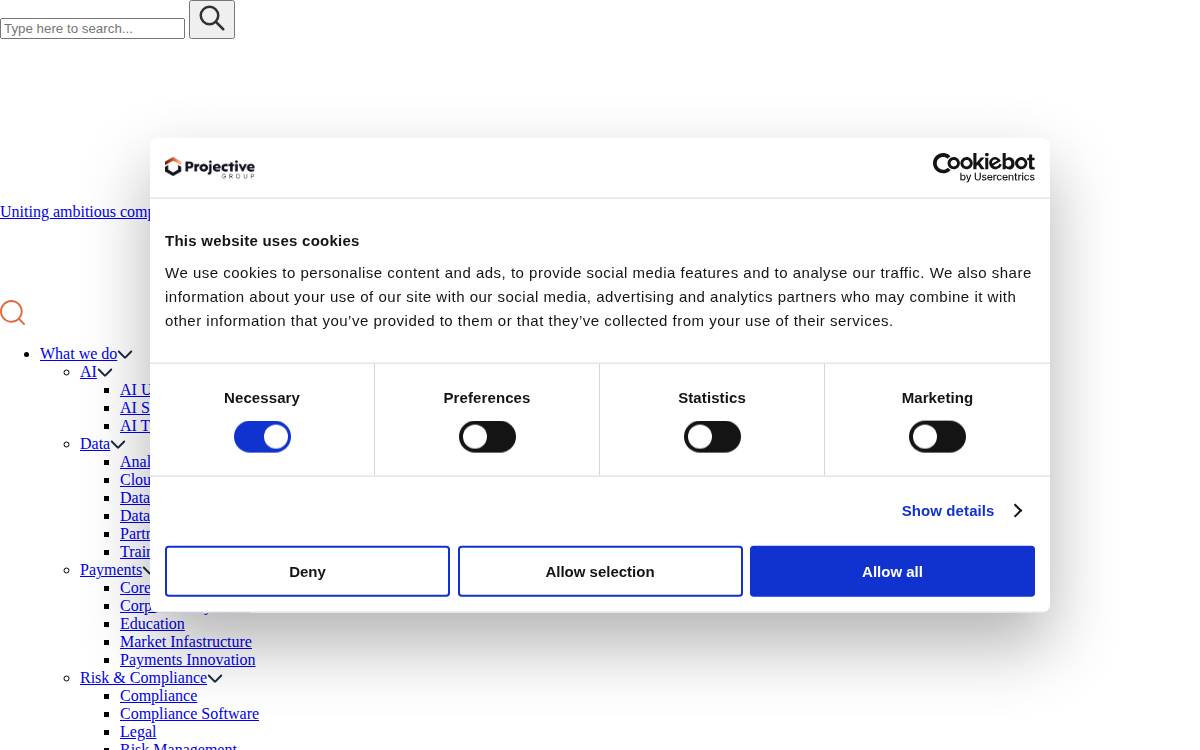
Task: Click the Deny button
Action: [x=307, y=571]
